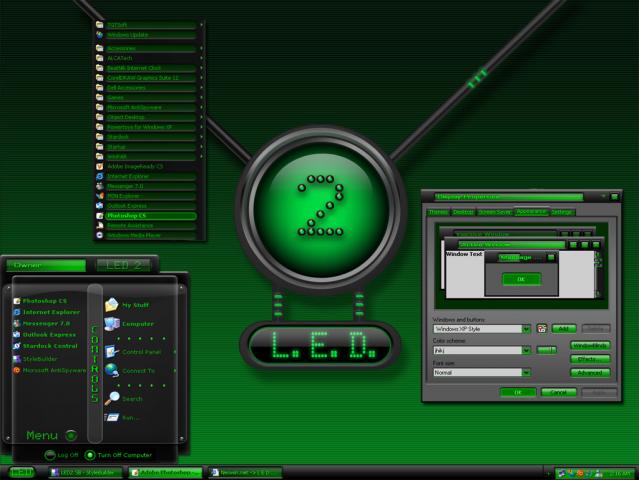Select the Appearance tab
Viewport: 639px width, 480px height.
[531, 211]
